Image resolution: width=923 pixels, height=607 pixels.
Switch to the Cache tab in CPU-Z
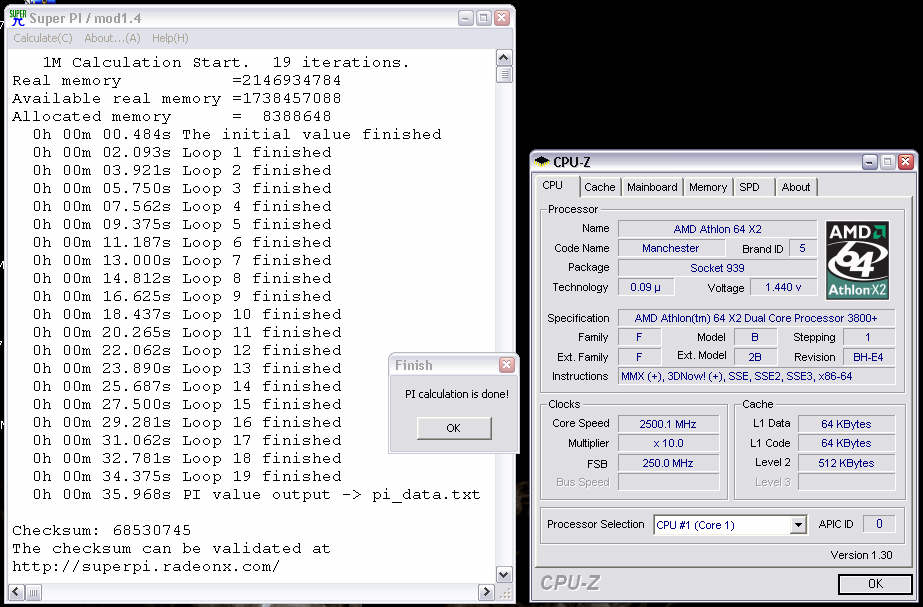coord(599,187)
